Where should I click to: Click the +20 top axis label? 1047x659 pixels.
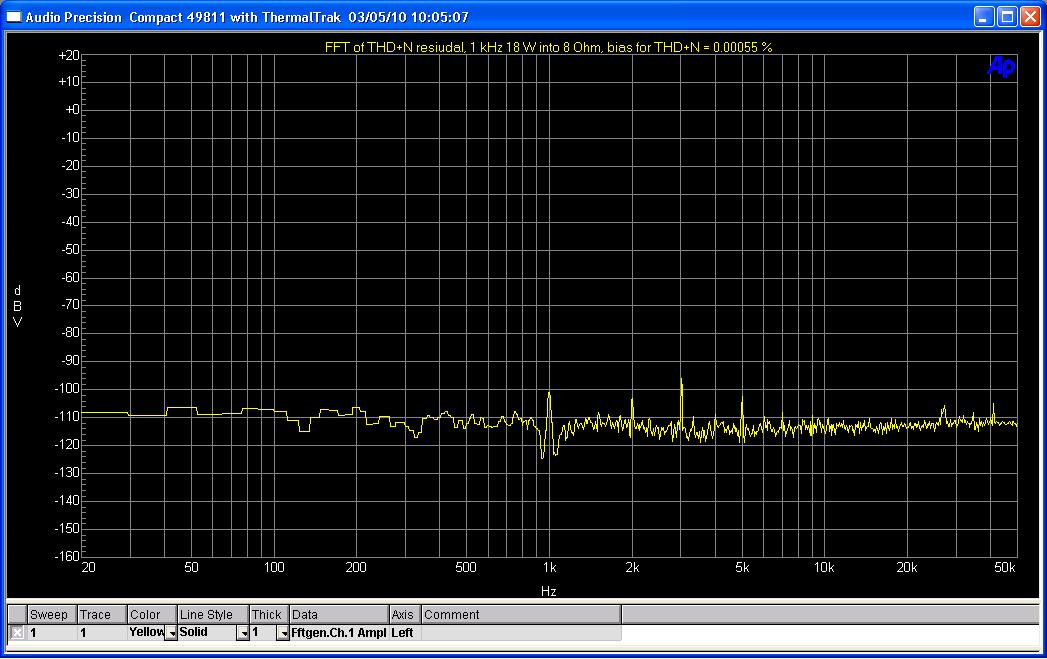(x=69, y=55)
